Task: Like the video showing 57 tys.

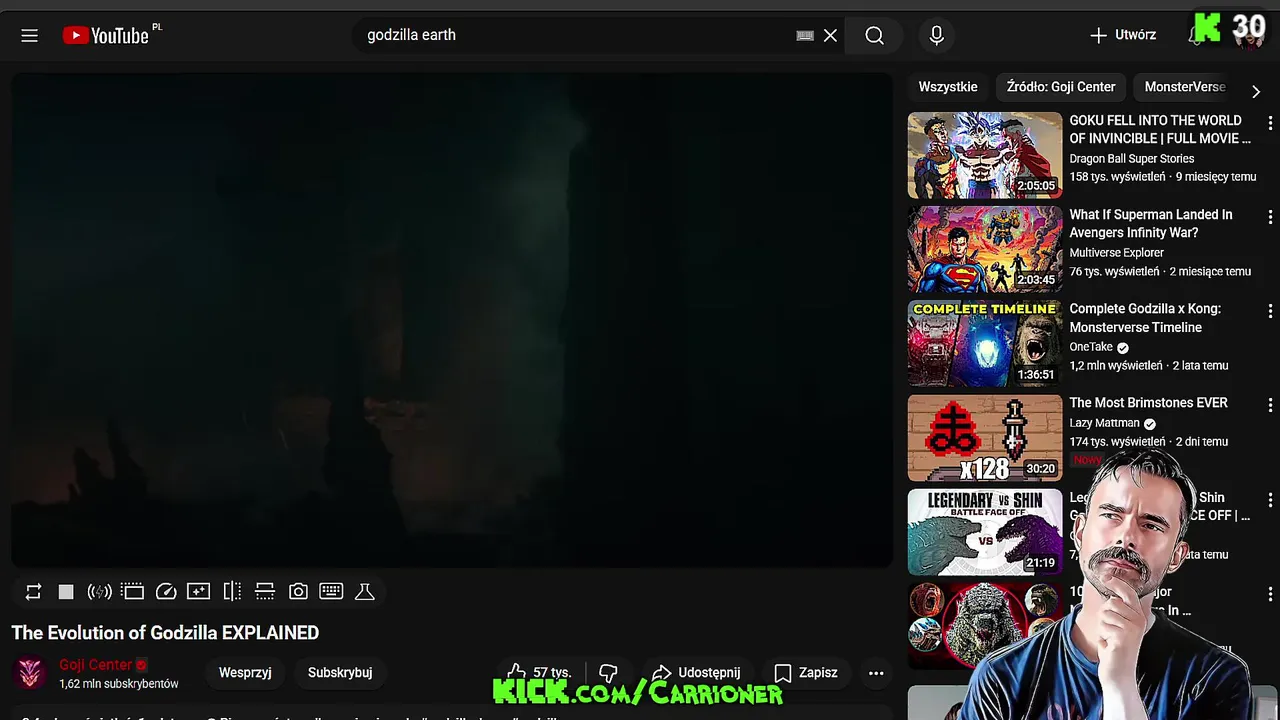Action: coord(538,673)
